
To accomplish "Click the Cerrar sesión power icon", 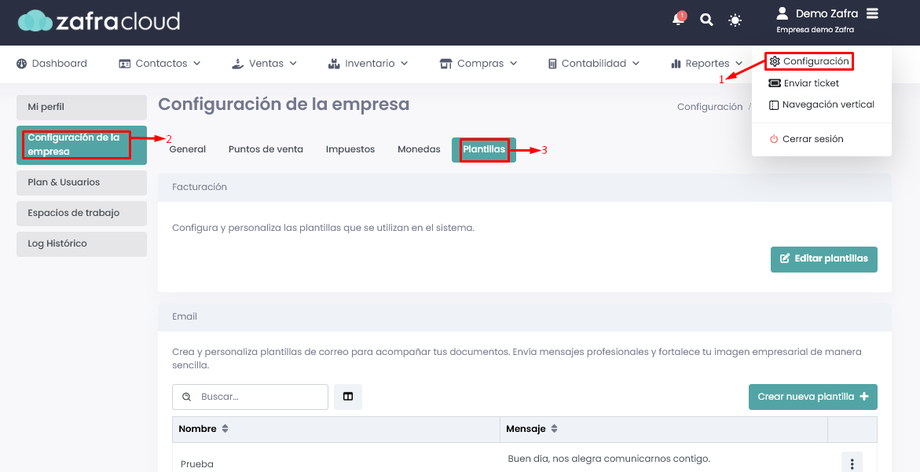I will (774, 139).
